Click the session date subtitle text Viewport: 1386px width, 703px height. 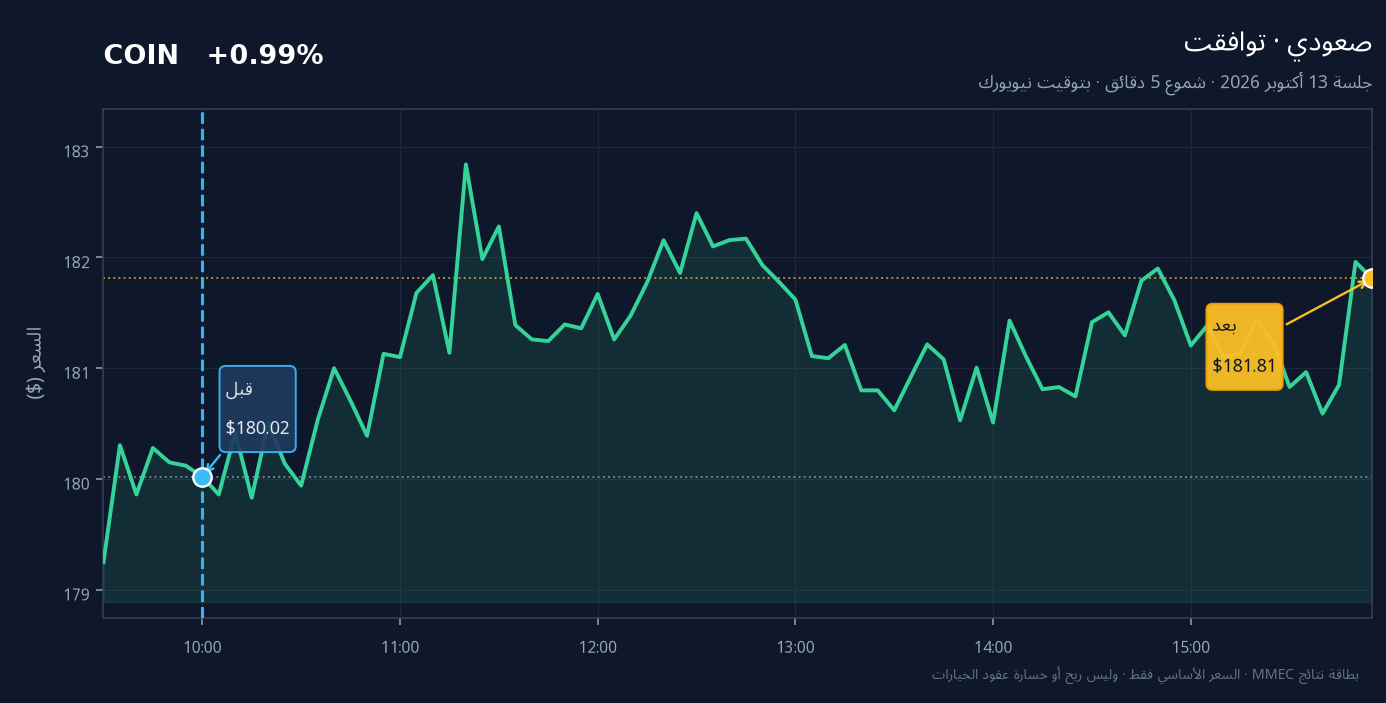point(1175,82)
